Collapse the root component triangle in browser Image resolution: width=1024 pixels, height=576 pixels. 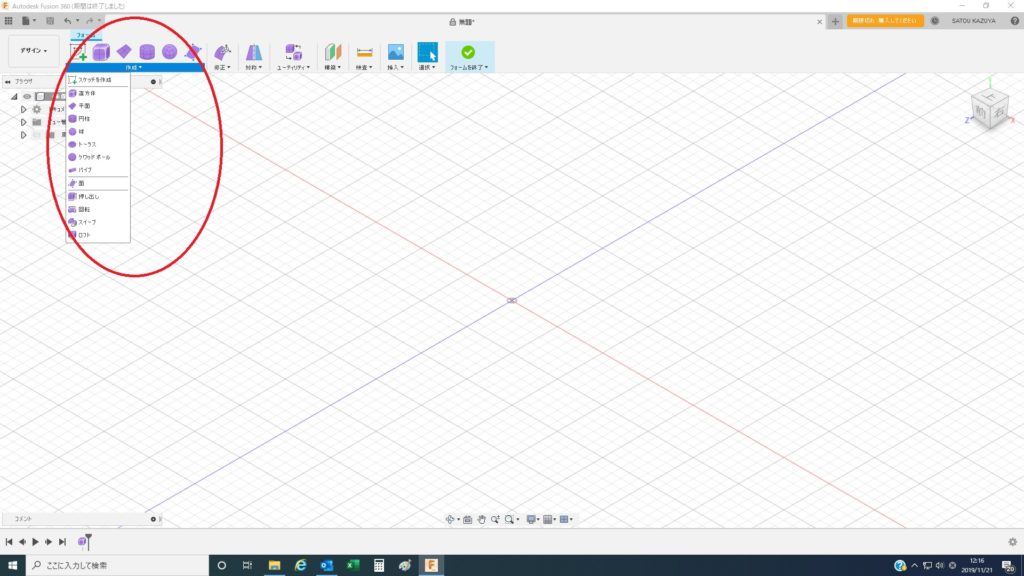[14, 96]
